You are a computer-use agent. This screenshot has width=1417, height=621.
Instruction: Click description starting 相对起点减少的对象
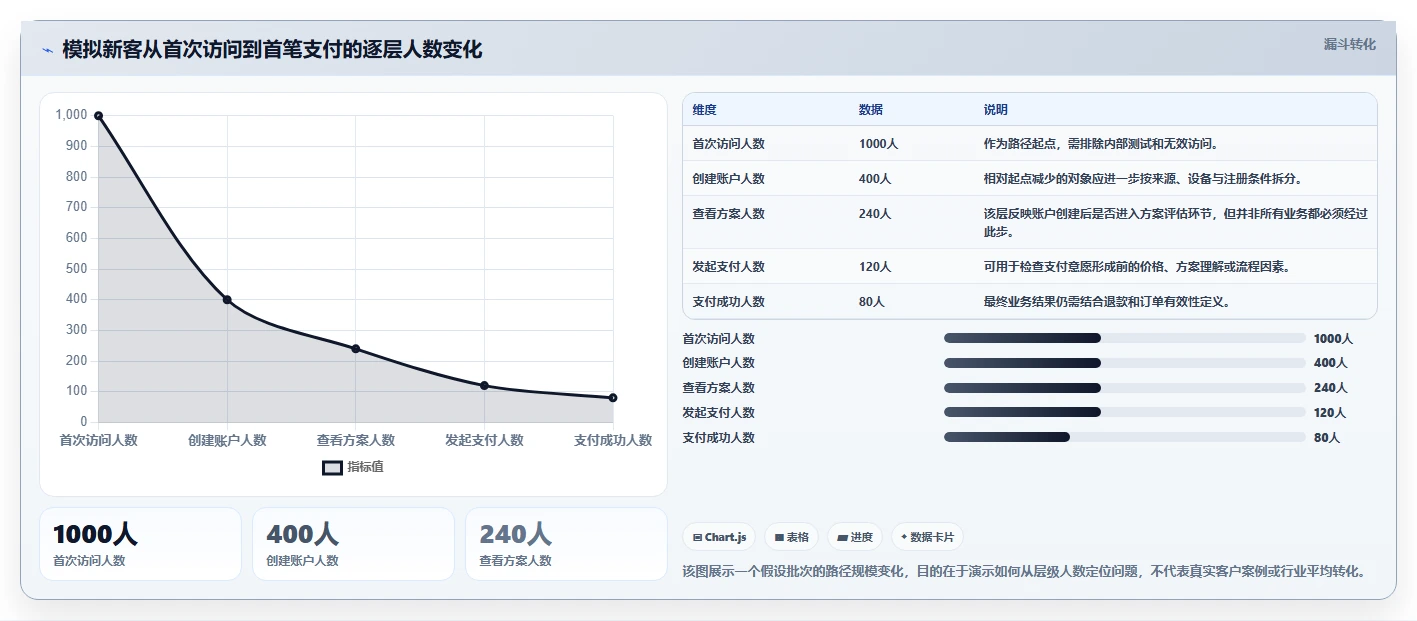pyautogui.click(x=1143, y=179)
